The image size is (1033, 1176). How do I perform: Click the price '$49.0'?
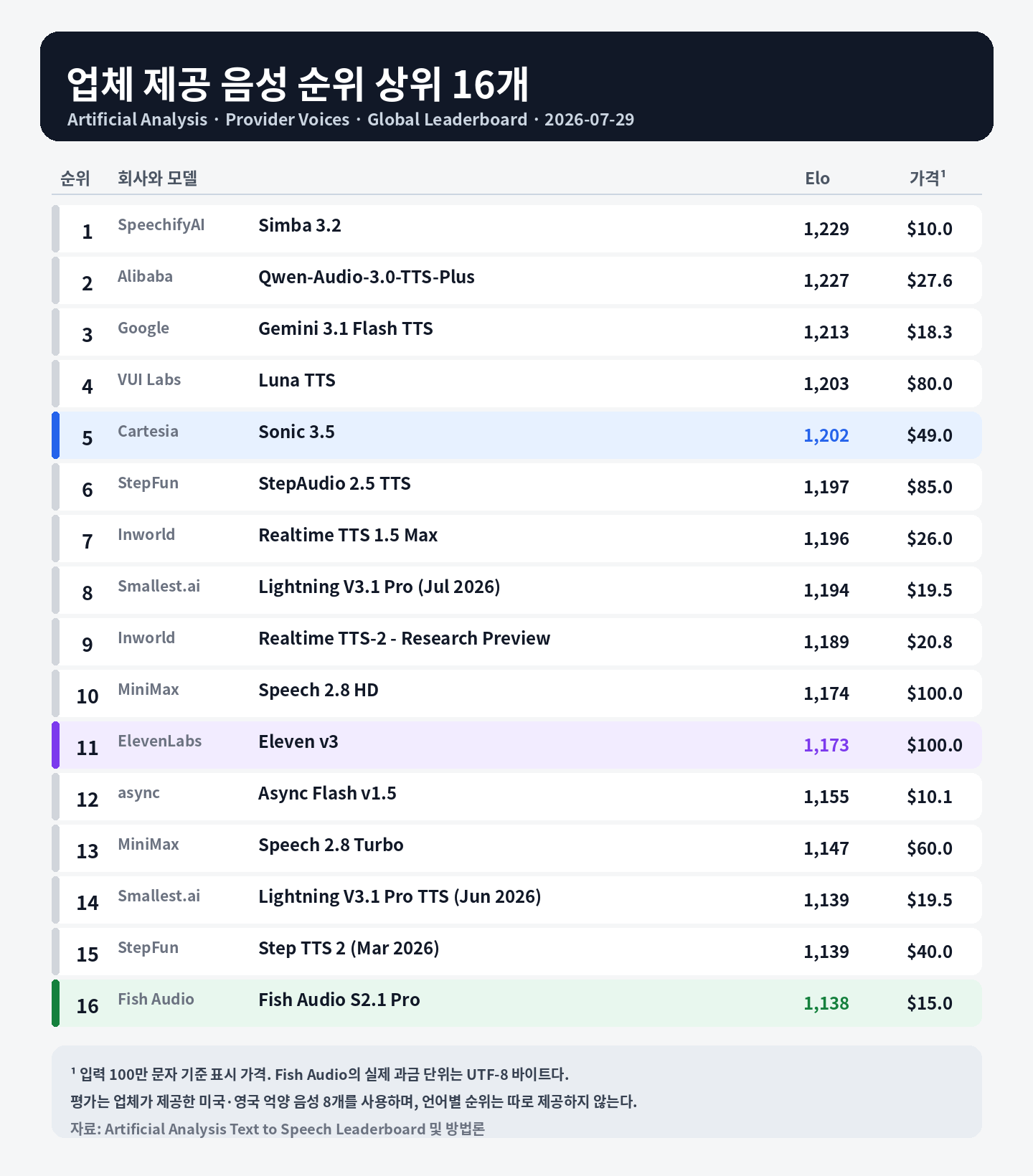(930, 435)
